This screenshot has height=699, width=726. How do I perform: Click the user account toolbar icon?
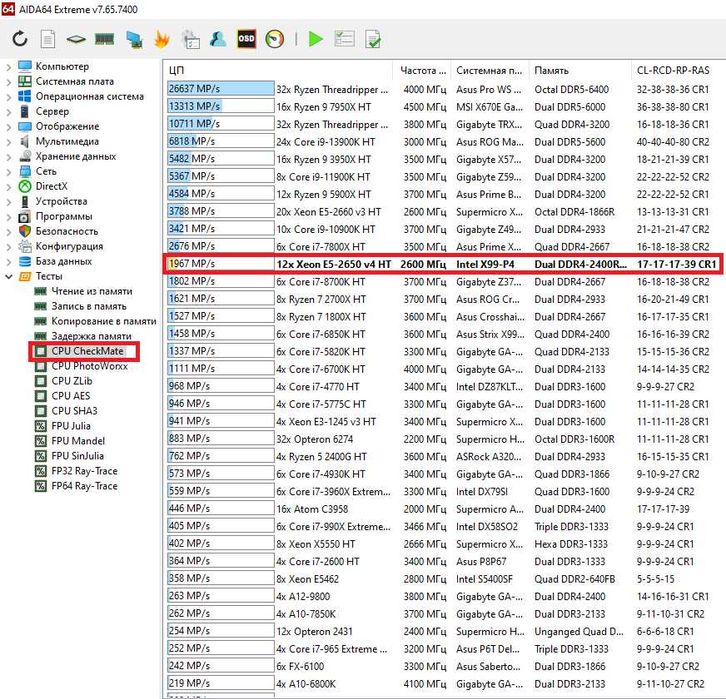(218, 40)
